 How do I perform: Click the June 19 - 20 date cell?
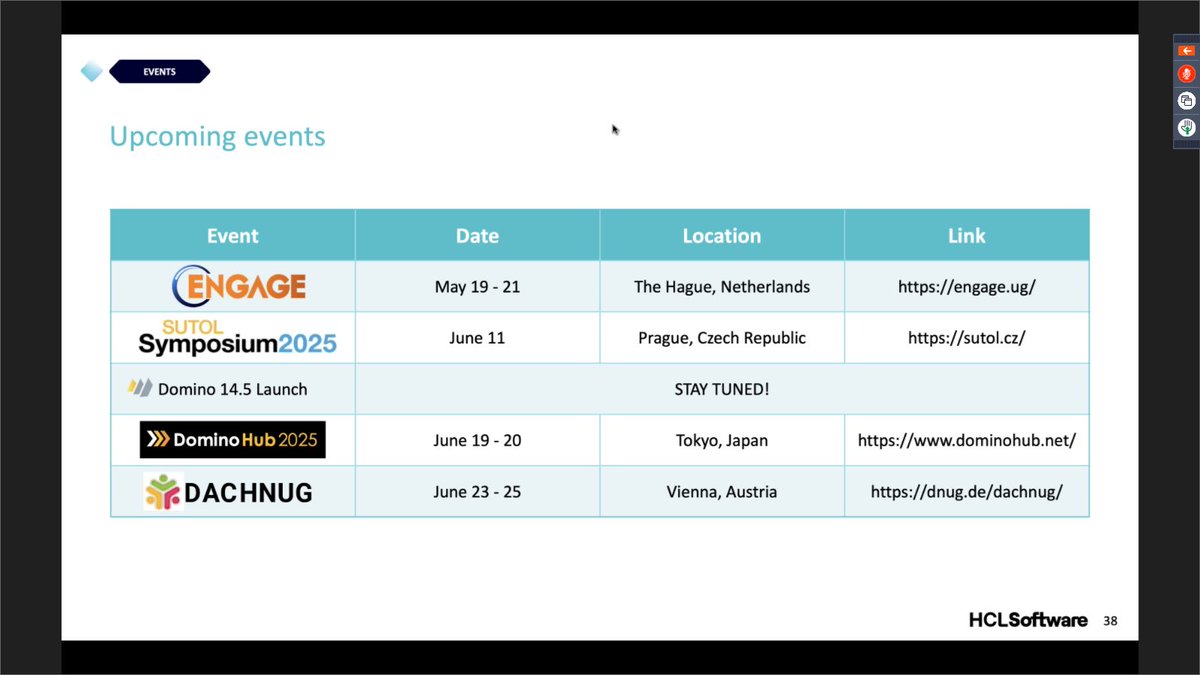(477, 440)
